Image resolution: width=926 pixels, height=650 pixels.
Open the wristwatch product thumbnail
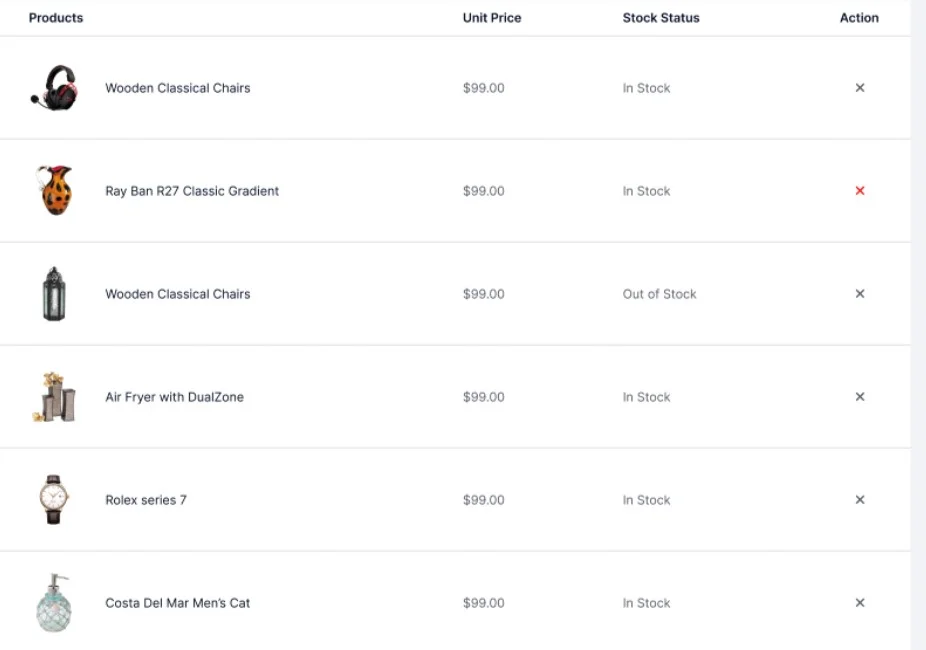click(x=54, y=499)
